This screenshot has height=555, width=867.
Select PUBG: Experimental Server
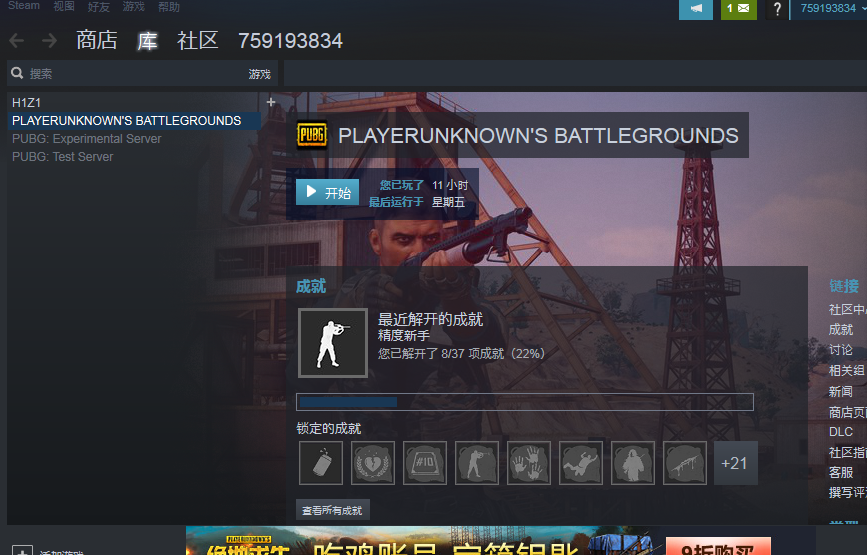pyautogui.click(x=87, y=139)
